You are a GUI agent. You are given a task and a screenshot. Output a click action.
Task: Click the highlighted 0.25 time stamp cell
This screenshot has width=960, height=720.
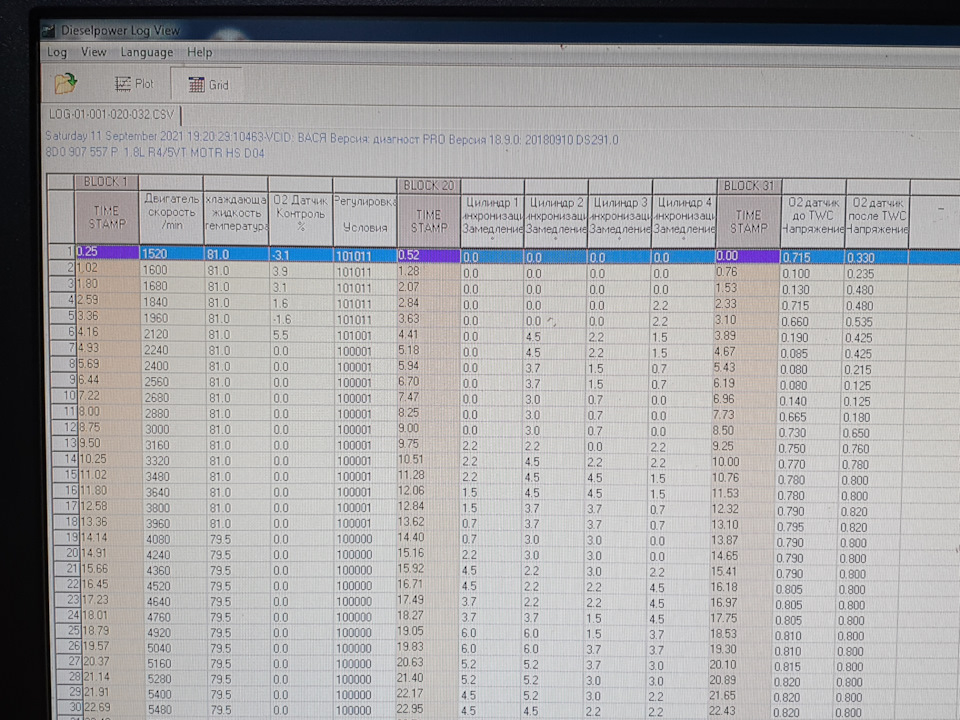pyautogui.click(x=105, y=252)
